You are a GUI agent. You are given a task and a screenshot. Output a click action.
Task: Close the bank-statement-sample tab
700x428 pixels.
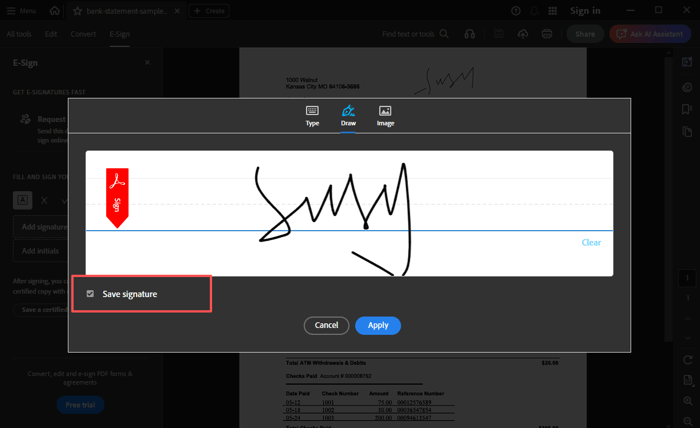click(177, 11)
